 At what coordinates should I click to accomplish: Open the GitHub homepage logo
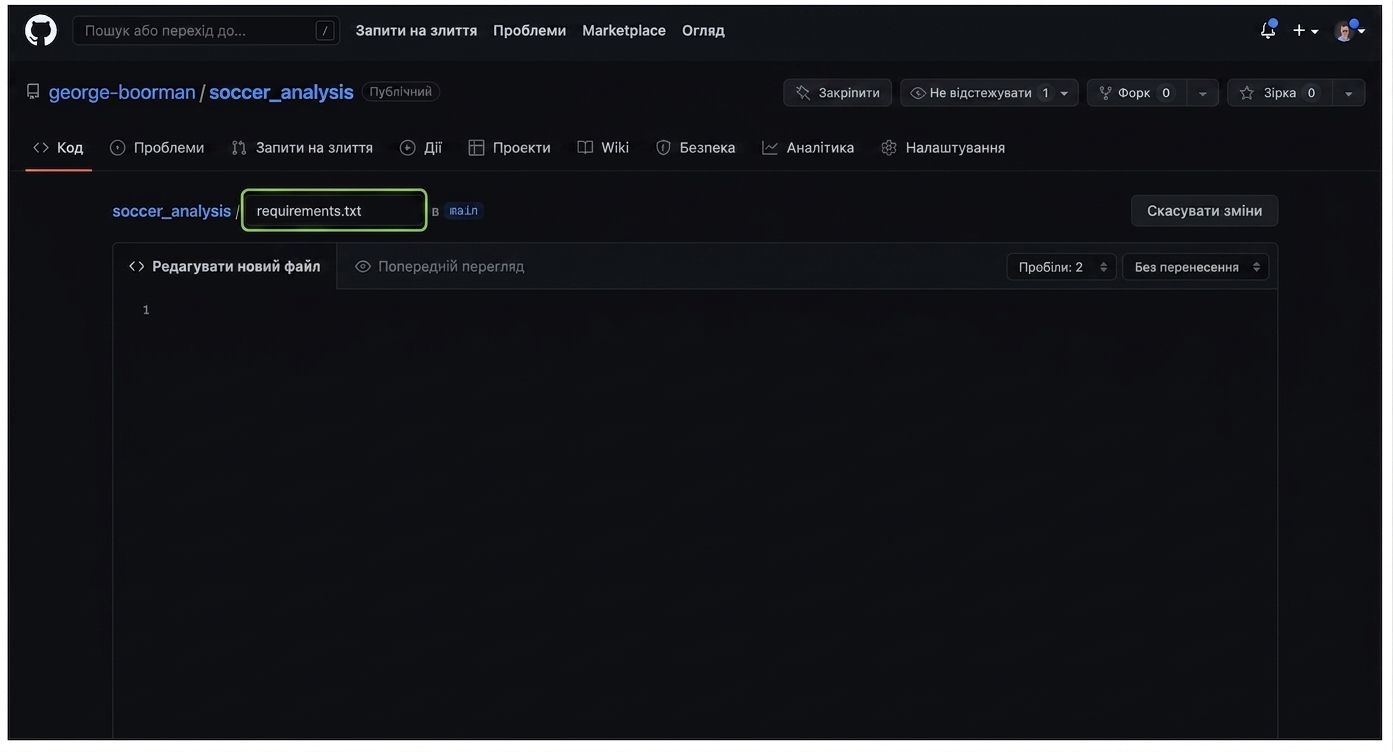click(x=41, y=30)
